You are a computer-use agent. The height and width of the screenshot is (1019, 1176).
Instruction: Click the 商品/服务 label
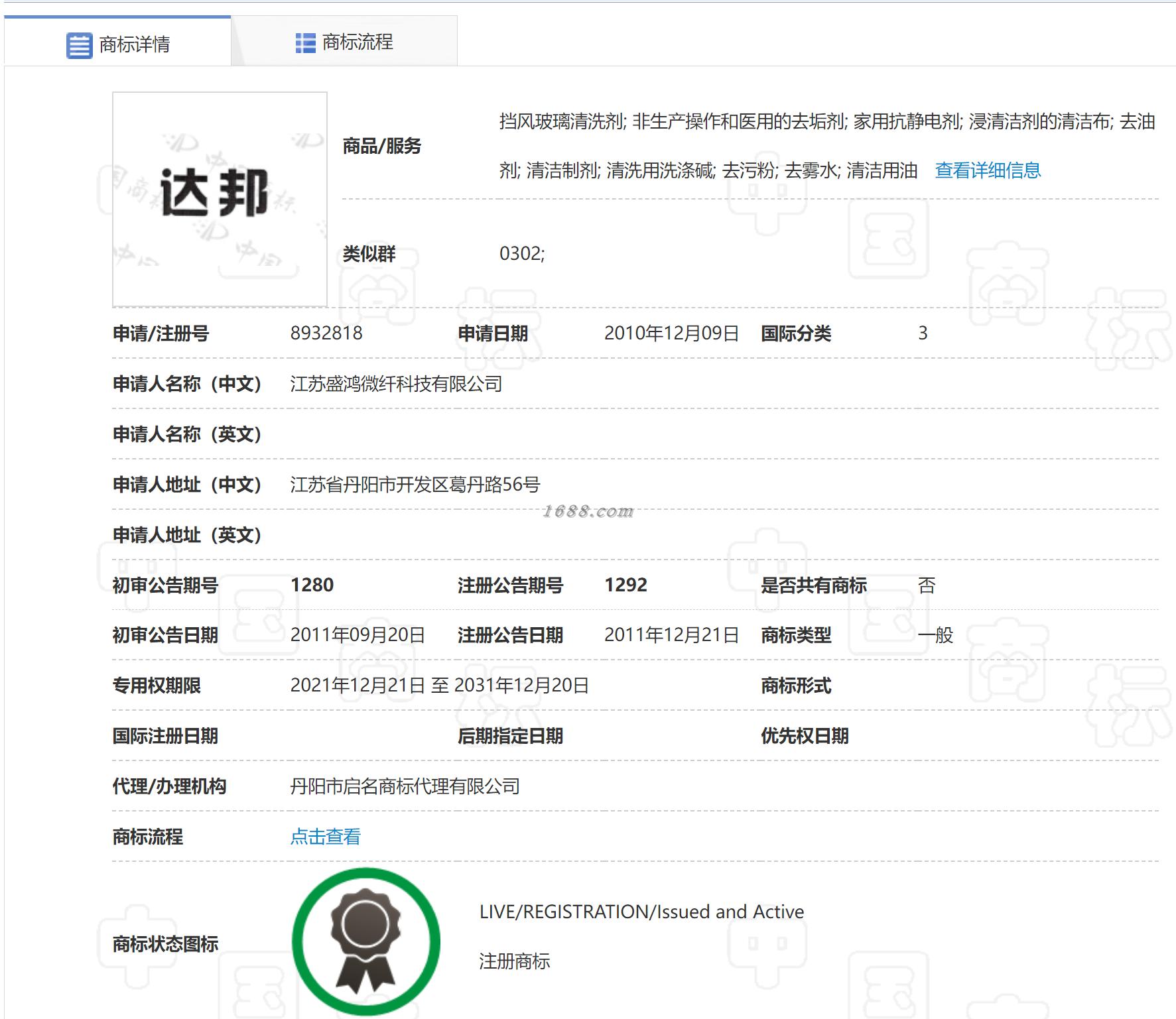click(x=382, y=146)
